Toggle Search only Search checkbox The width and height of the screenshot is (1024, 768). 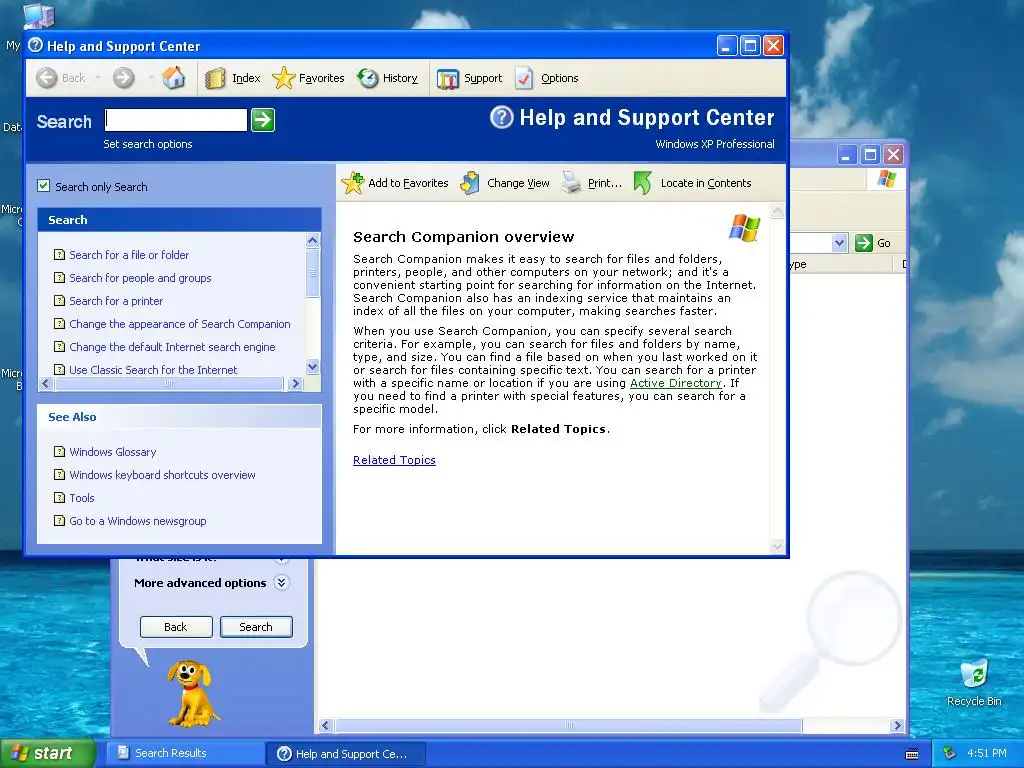click(44, 185)
